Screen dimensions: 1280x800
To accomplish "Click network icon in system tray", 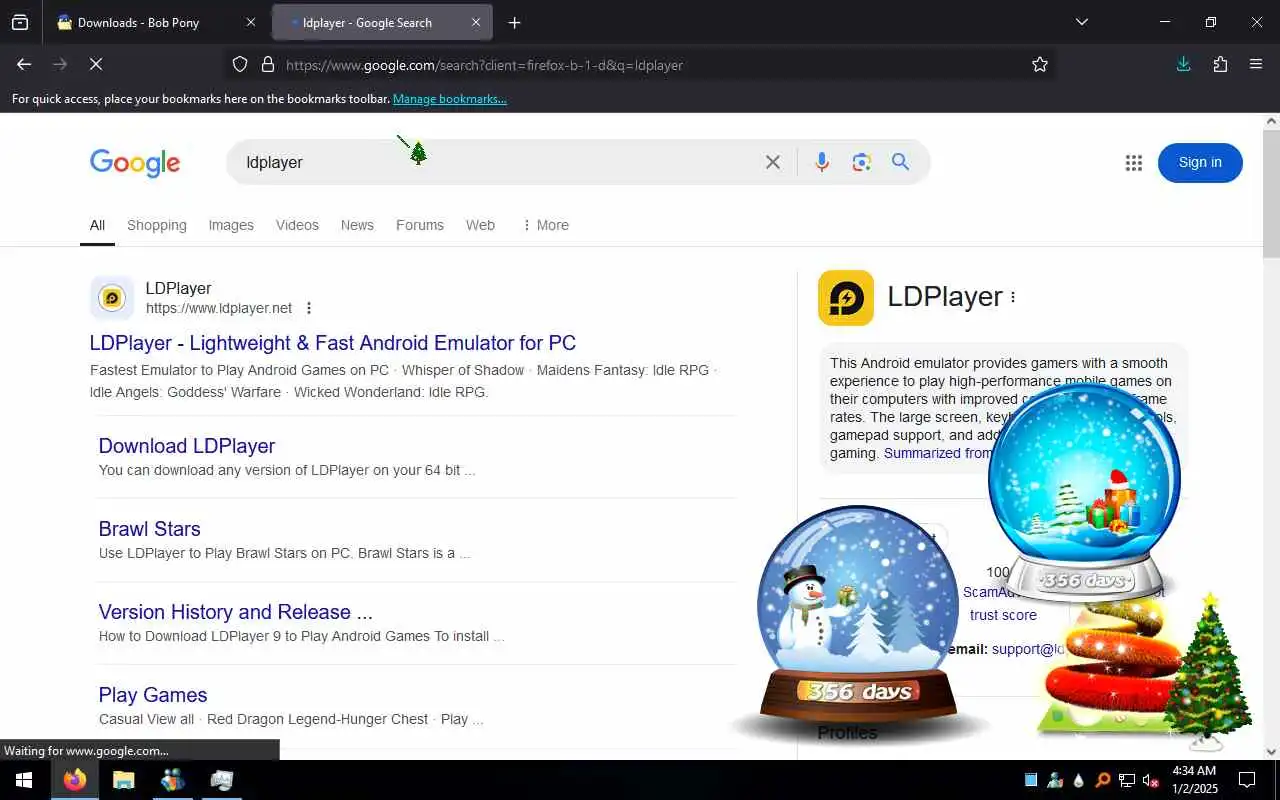I will pyautogui.click(x=1127, y=780).
